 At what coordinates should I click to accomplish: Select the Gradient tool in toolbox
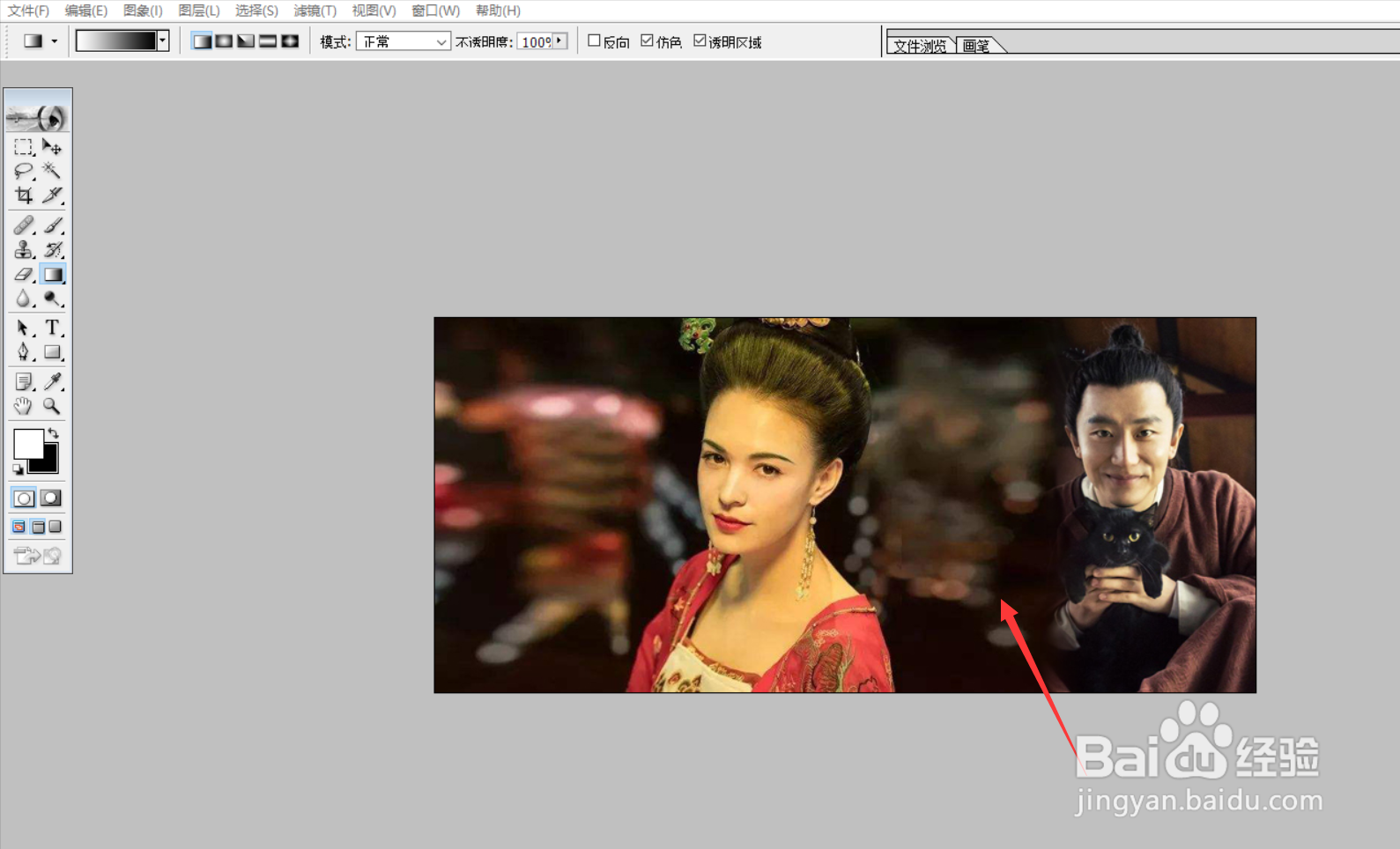(52, 275)
